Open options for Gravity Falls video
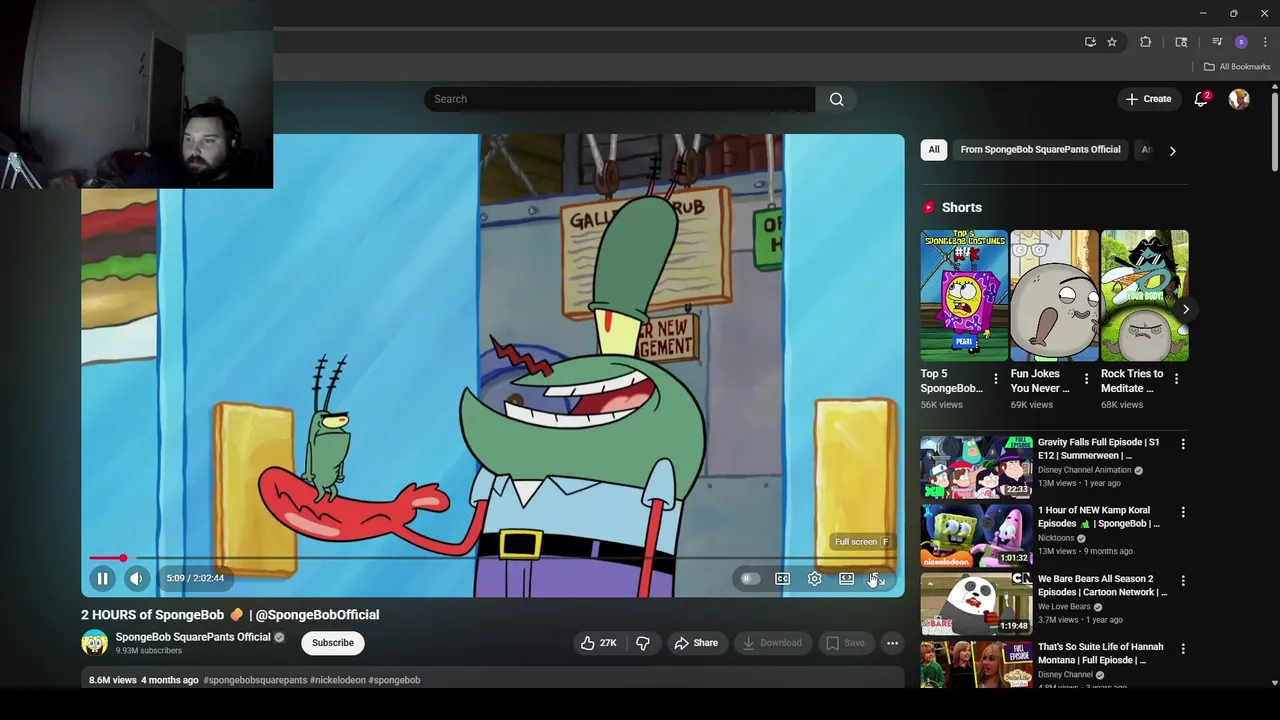Screen dimensions: 1280x720 click(1183, 444)
